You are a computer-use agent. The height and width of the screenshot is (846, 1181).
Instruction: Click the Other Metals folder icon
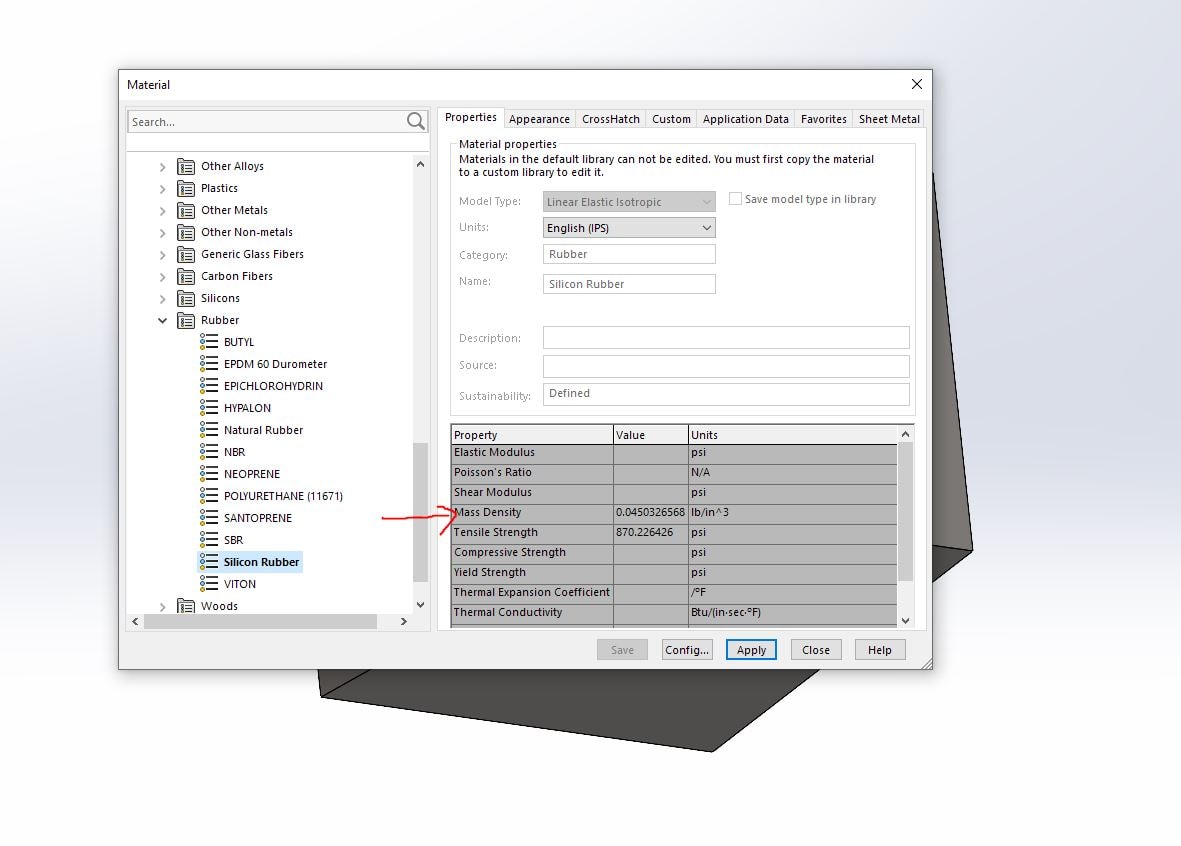pos(185,210)
